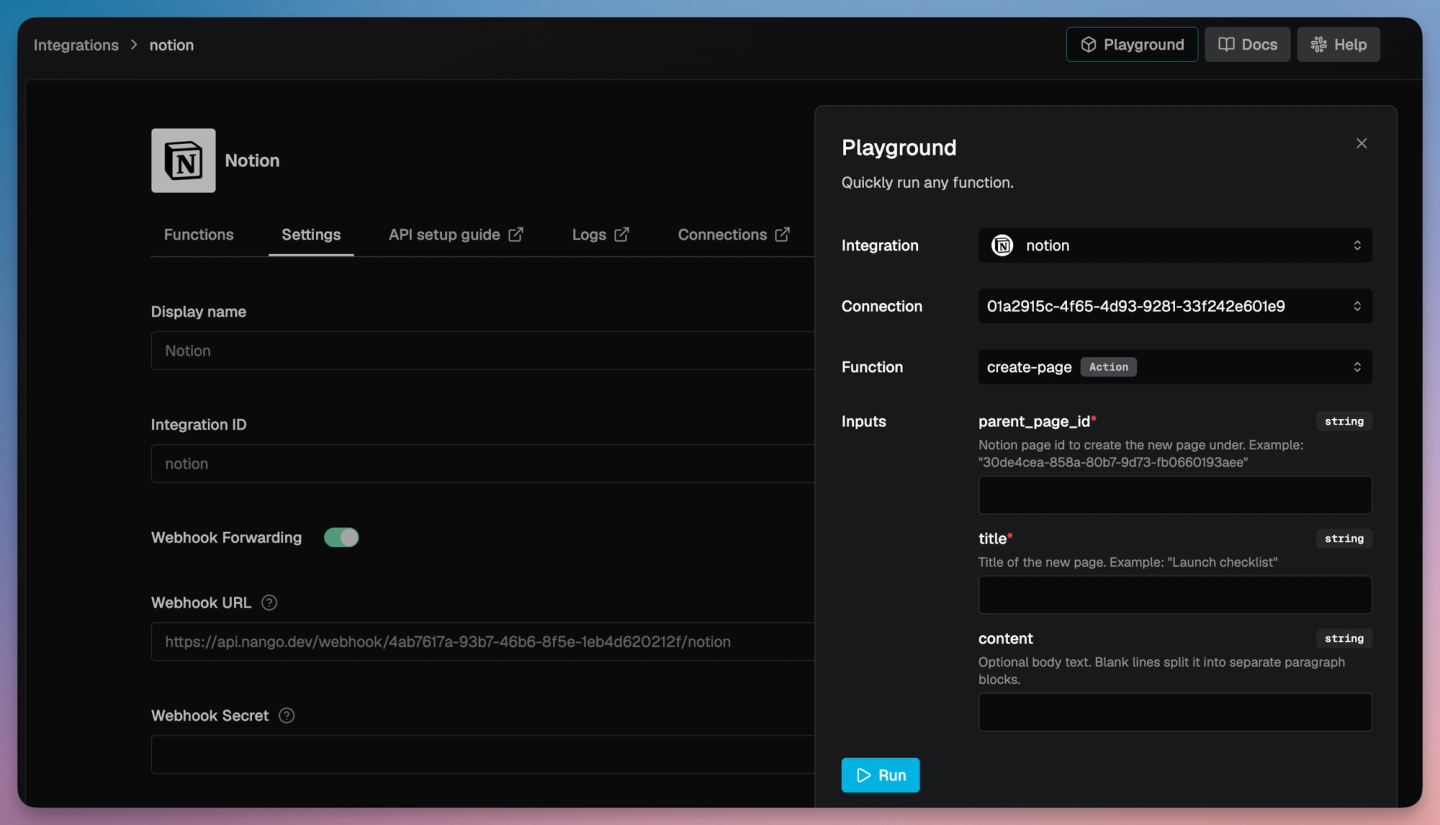
Task: Go to Integrations breadcrumb link
Action: pyautogui.click(x=76, y=45)
